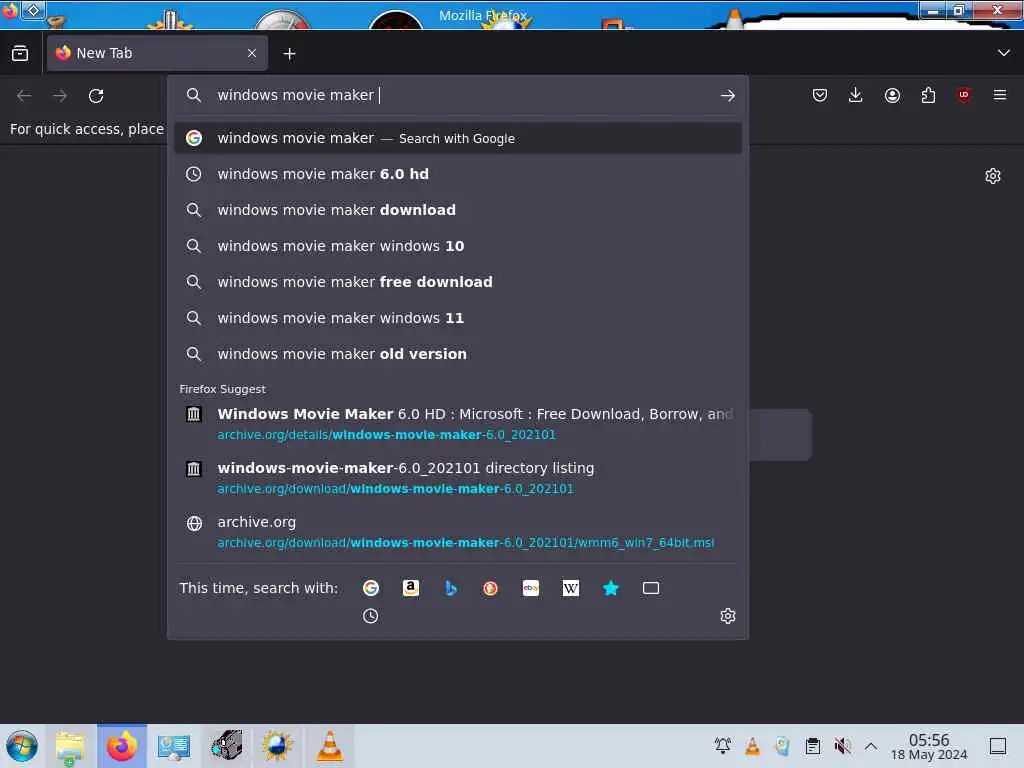The height and width of the screenshot is (768, 1024).
Task: Open the 'windows-movie-maker-6.0_202101 directory listing' result
Action: point(458,478)
